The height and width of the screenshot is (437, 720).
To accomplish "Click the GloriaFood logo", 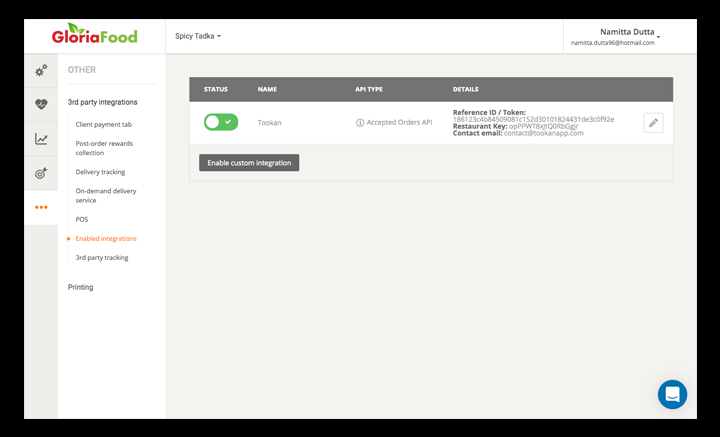I will click(x=95, y=34).
